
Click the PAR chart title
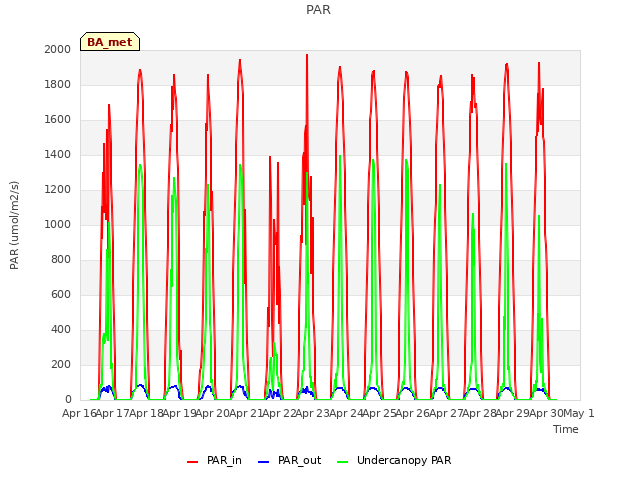click(318, 9)
